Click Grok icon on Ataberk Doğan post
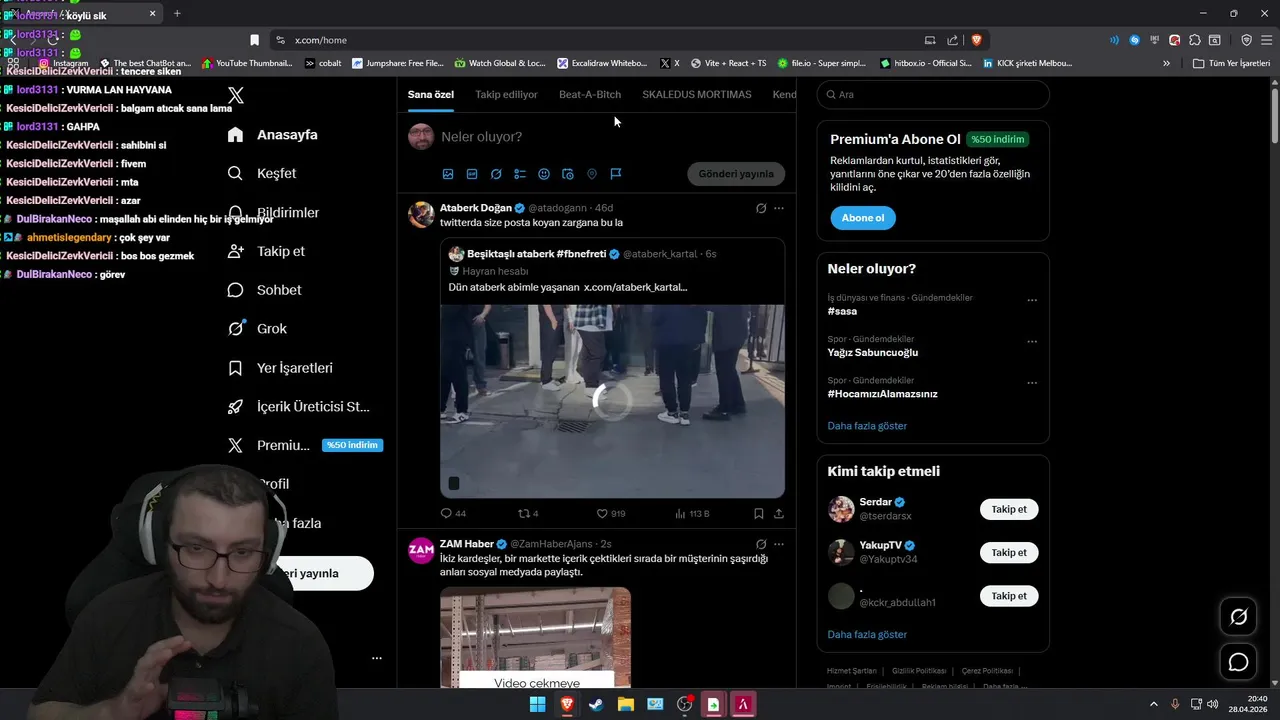1280x720 pixels. 761,209
